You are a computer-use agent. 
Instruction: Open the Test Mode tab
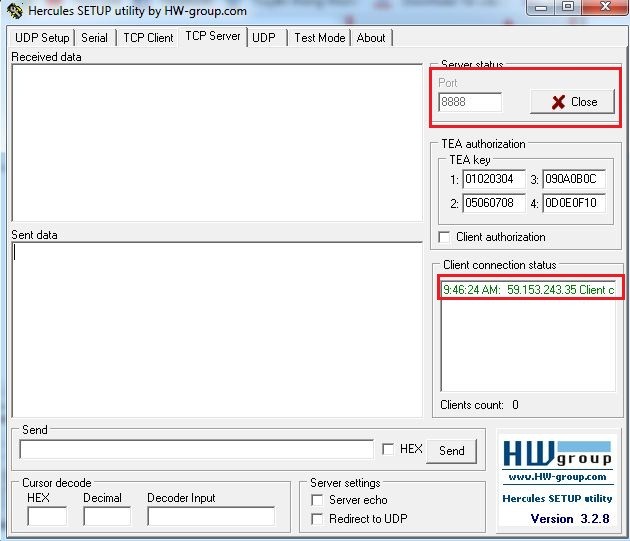pyautogui.click(x=320, y=38)
